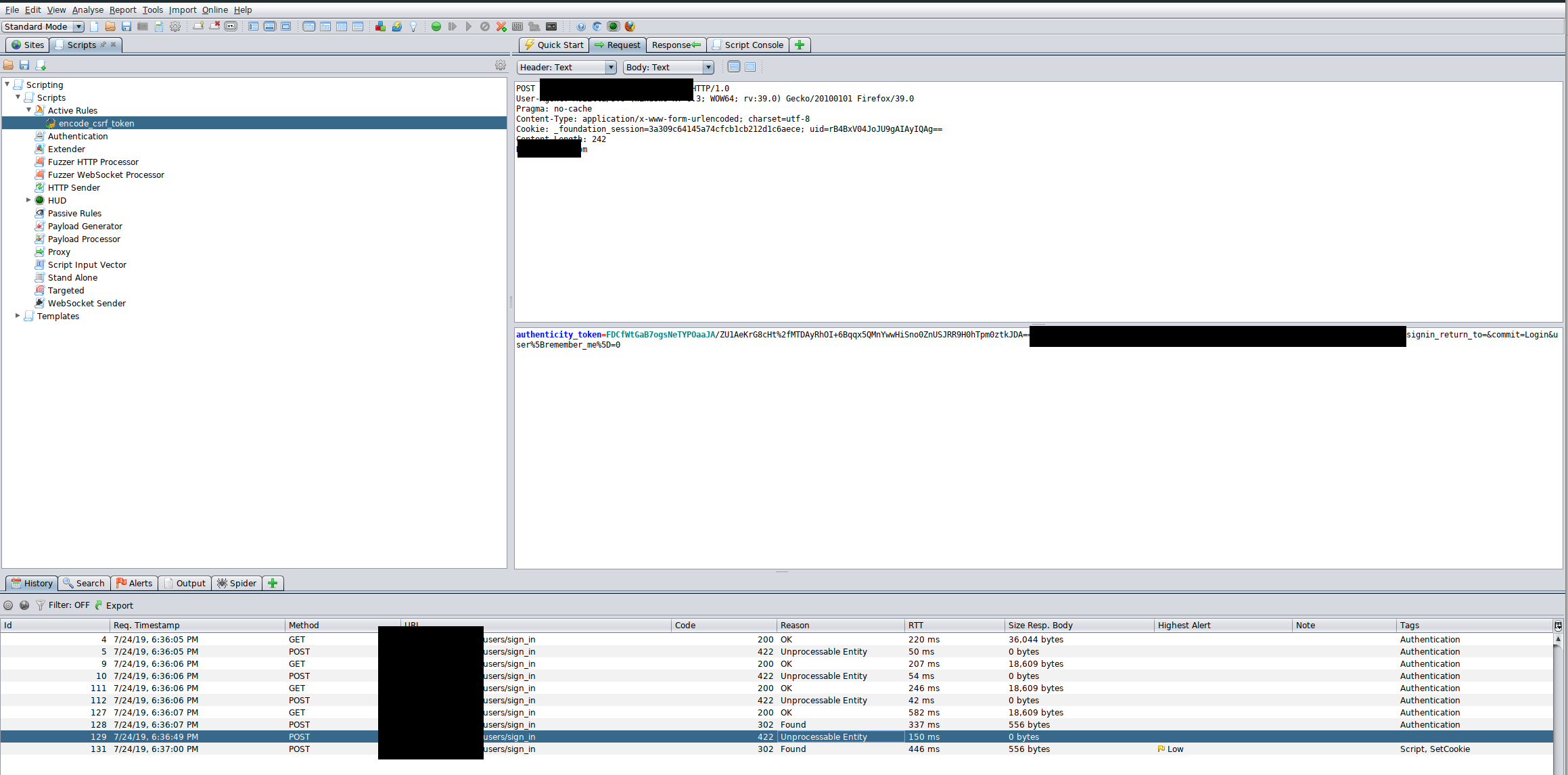This screenshot has height=775, width=1568.
Task: Switch to the Response tab
Action: point(676,45)
